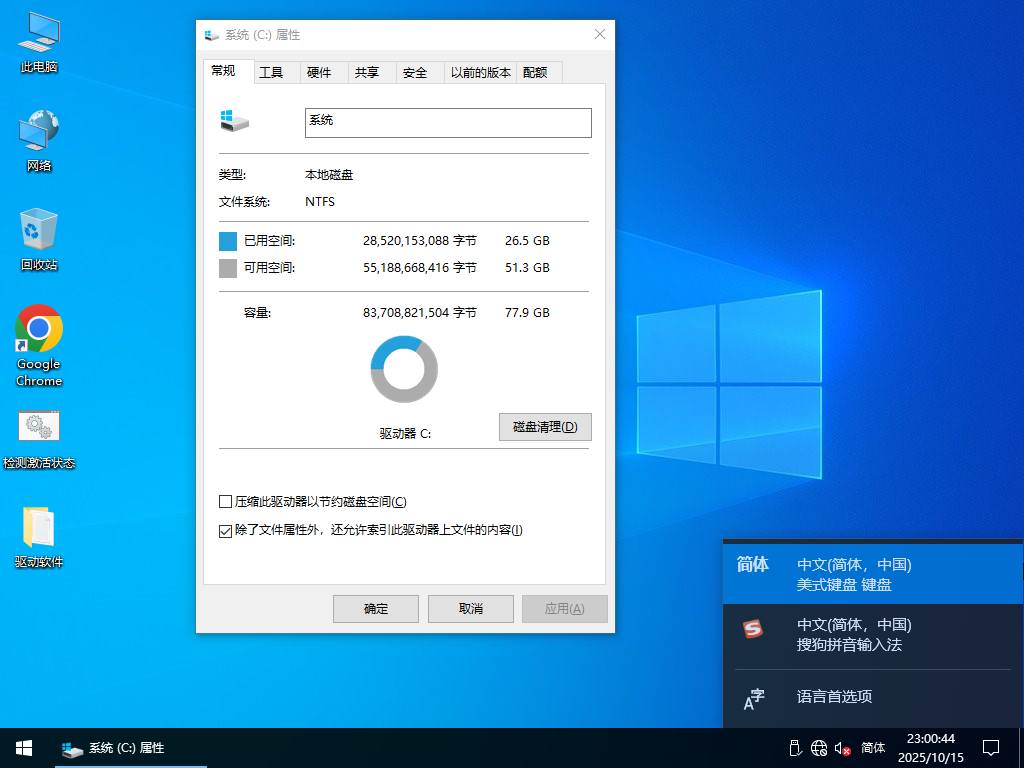
Task: Switch to the 工具 tab
Action: click(x=271, y=73)
